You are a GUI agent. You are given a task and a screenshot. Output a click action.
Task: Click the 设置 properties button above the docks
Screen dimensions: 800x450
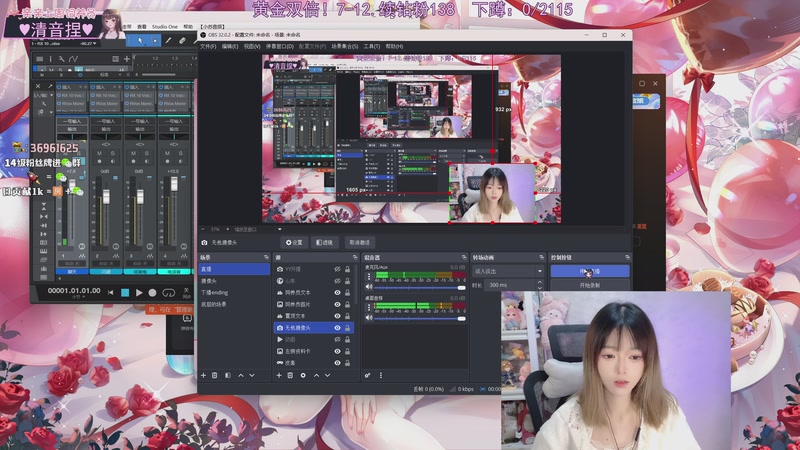click(x=294, y=242)
